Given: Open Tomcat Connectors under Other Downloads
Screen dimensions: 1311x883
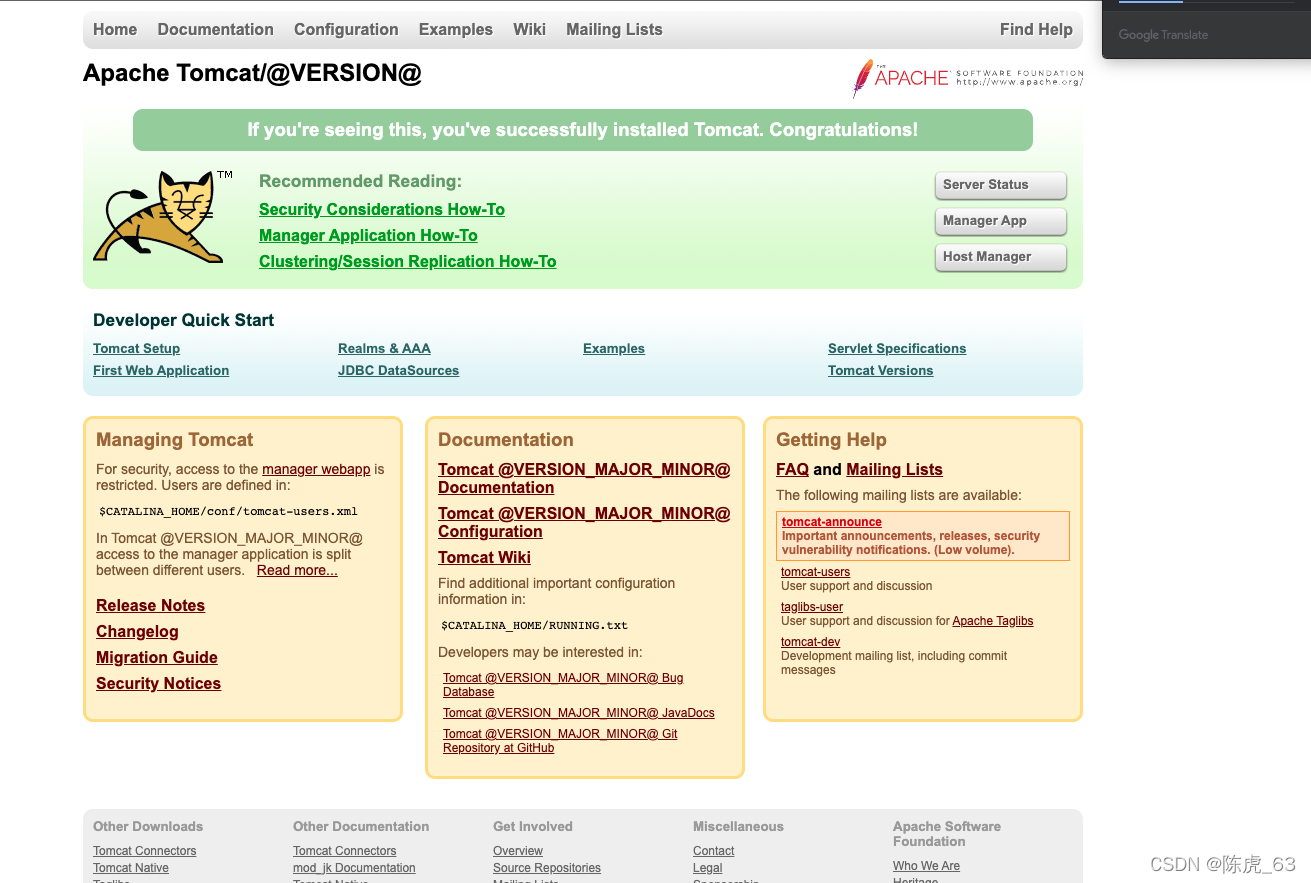Looking at the screenshot, I should (145, 851).
